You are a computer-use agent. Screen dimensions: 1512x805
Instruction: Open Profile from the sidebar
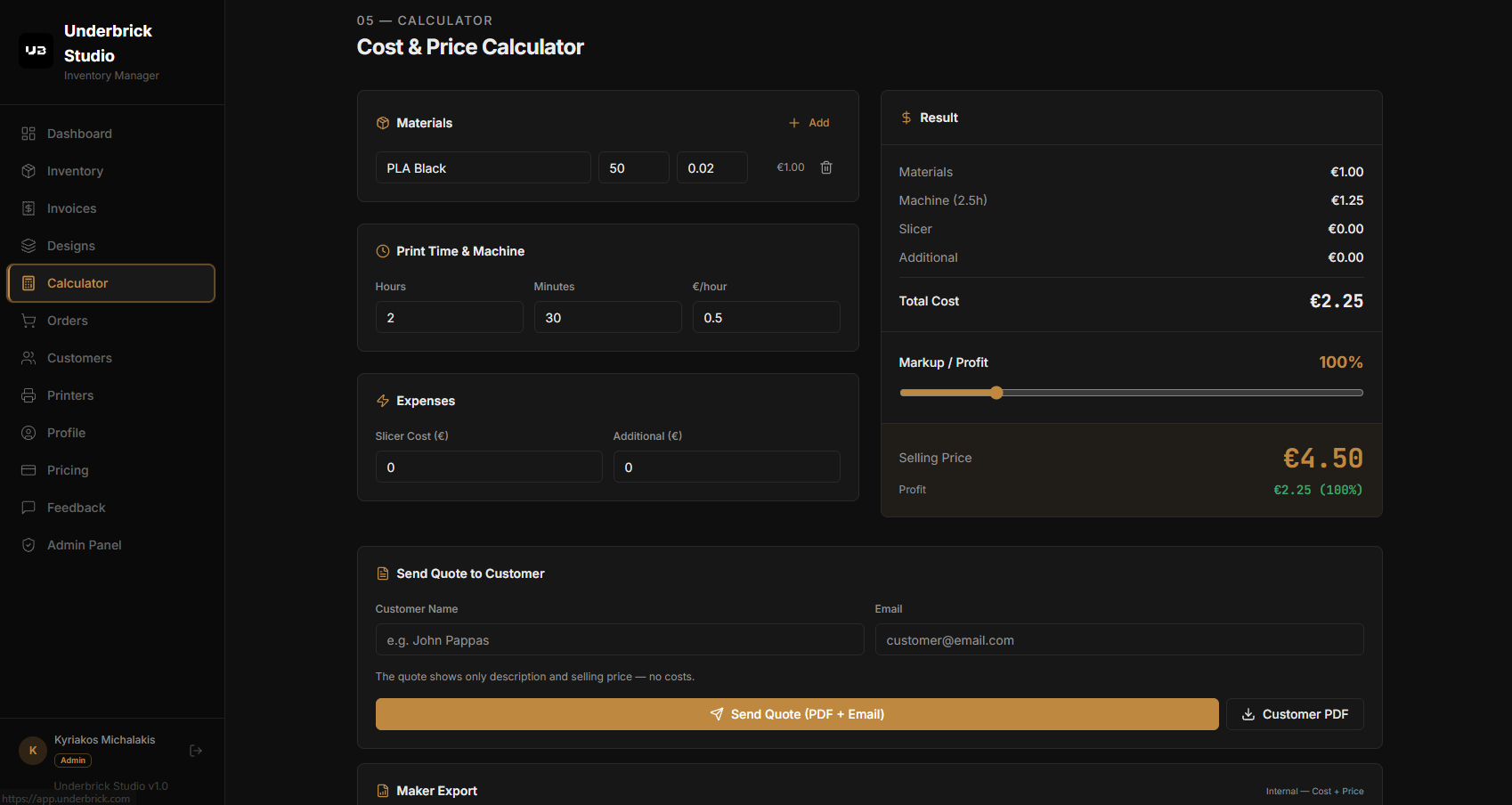(111, 433)
